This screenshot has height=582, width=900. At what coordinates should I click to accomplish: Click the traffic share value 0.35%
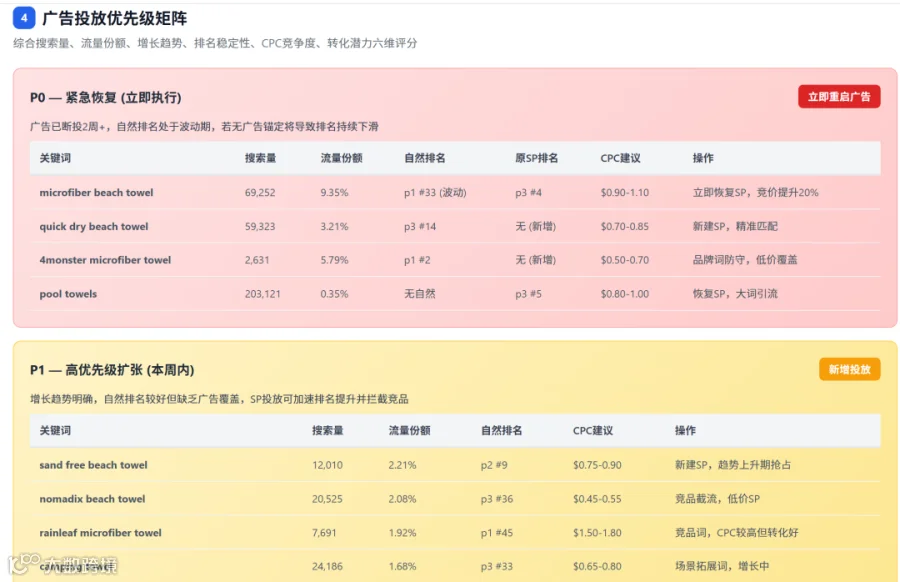click(335, 294)
